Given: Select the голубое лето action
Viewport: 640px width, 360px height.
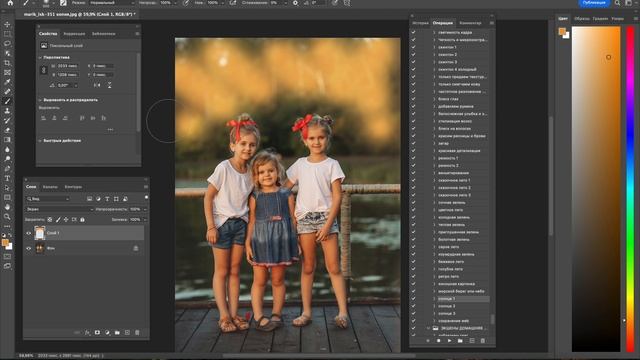Looking at the screenshot, I should [x=450, y=269].
